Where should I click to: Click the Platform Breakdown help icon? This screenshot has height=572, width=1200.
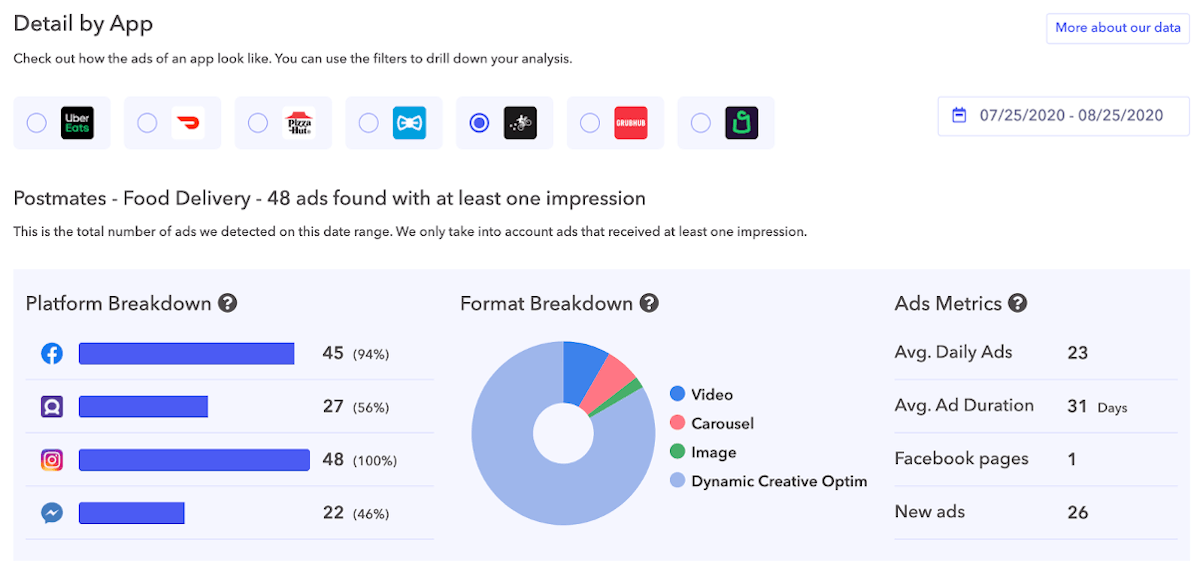tap(228, 303)
